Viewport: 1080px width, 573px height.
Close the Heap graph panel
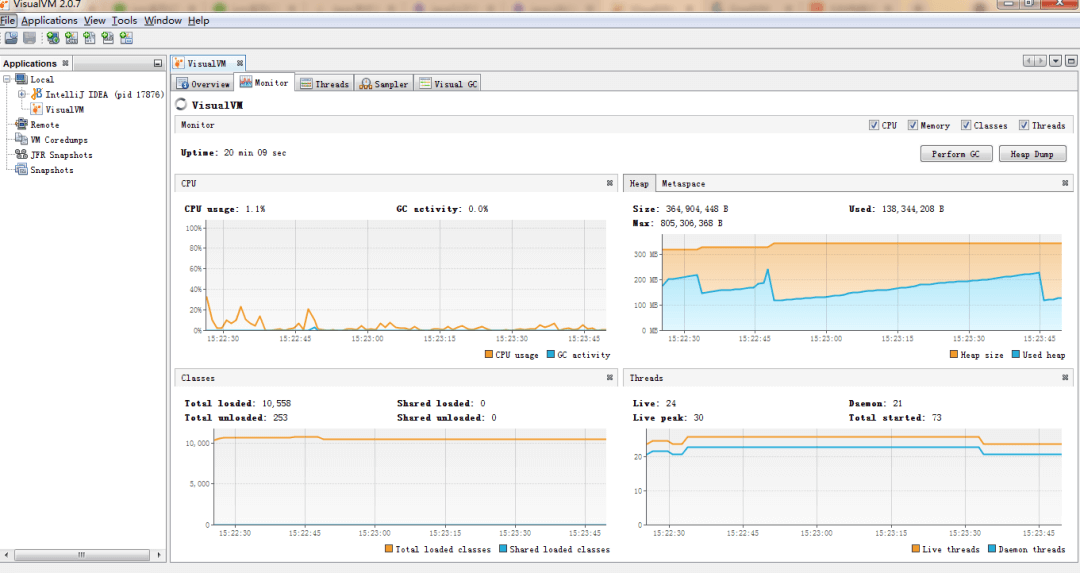[1065, 183]
